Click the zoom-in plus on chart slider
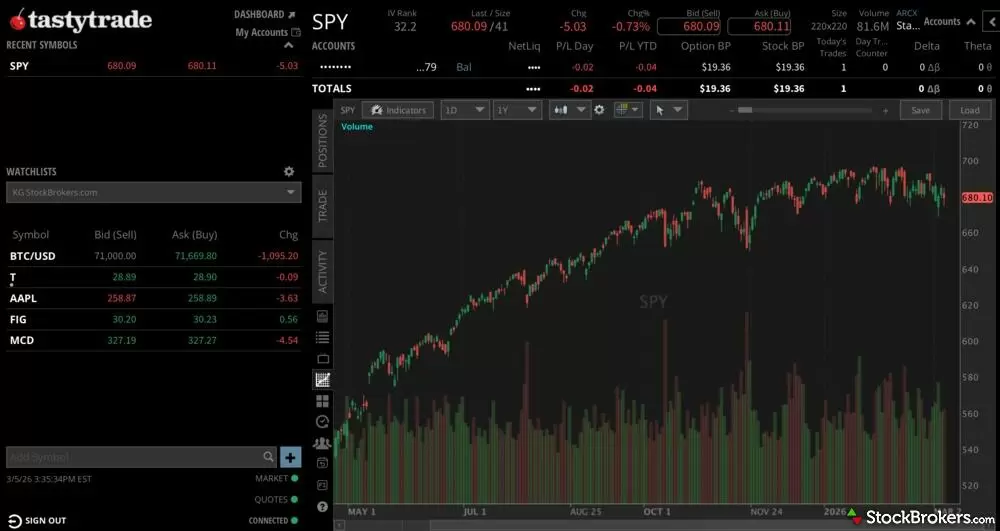This screenshot has height=531, width=1000. click(885, 111)
